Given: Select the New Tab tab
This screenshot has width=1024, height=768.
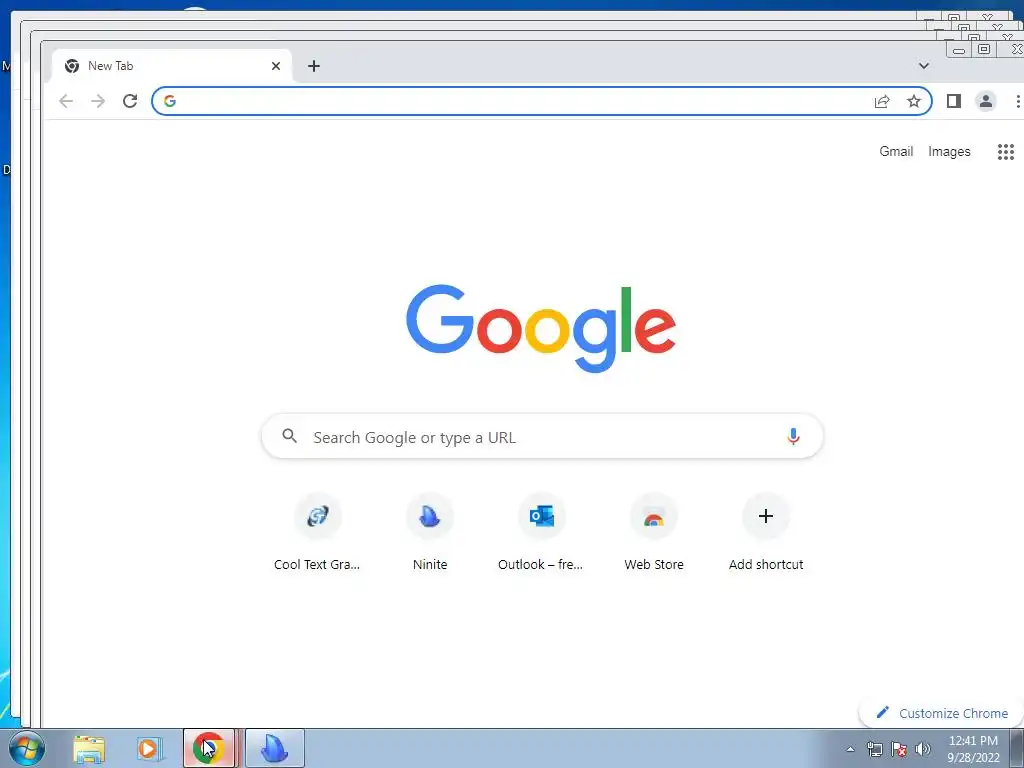Looking at the screenshot, I should [x=172, y=66].
